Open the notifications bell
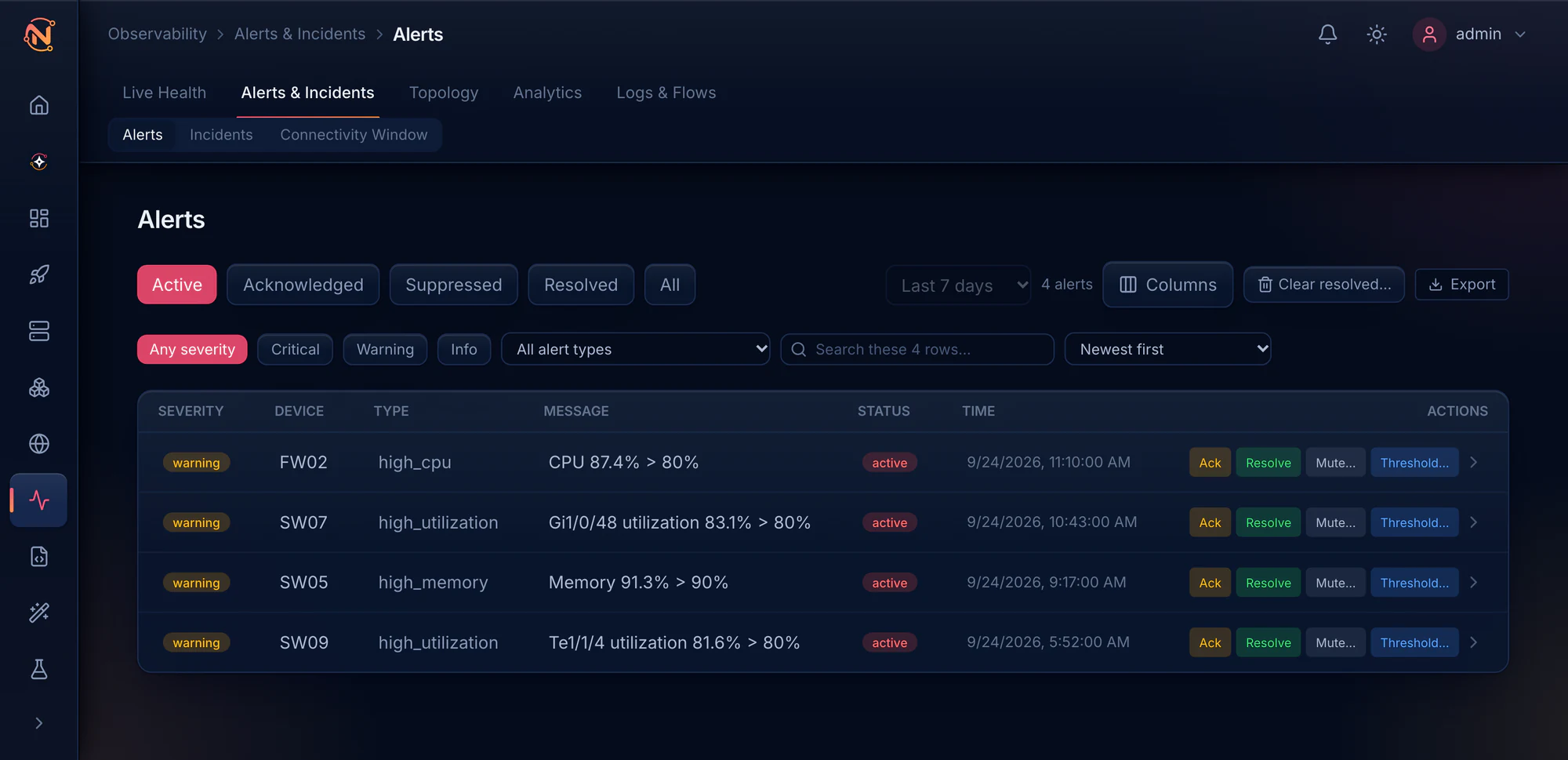Screen dimensions: 1568x760 1327,35
